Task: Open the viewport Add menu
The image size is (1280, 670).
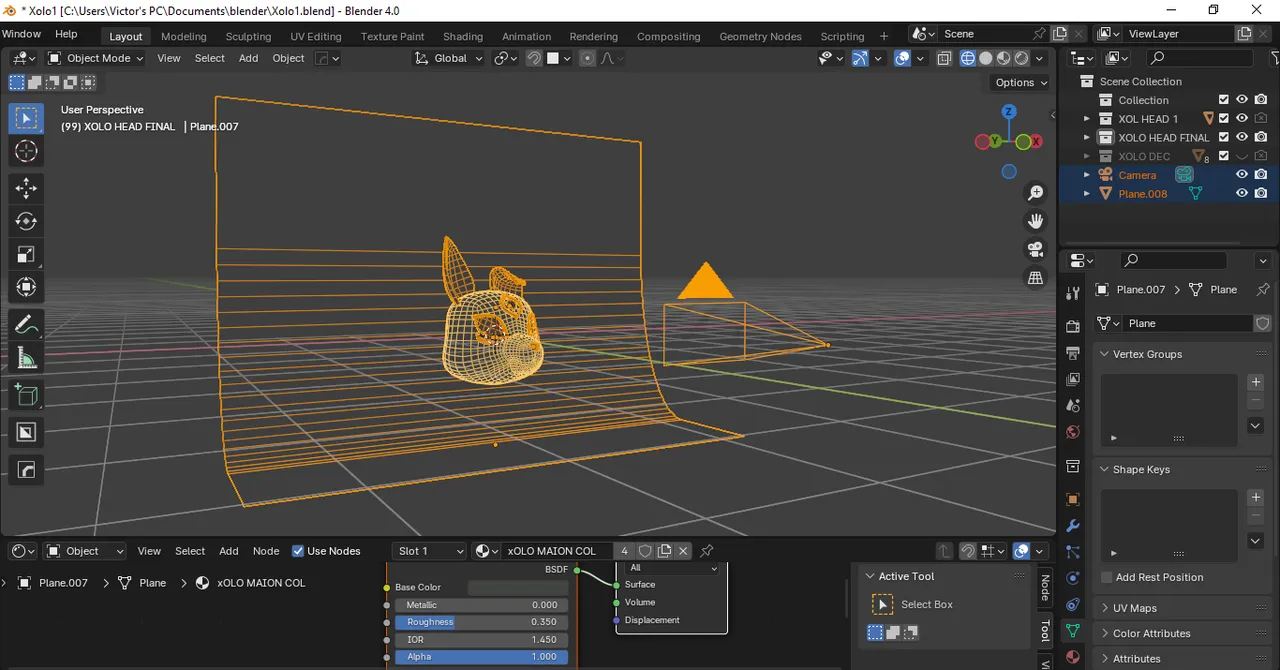Action: [248, 58]
